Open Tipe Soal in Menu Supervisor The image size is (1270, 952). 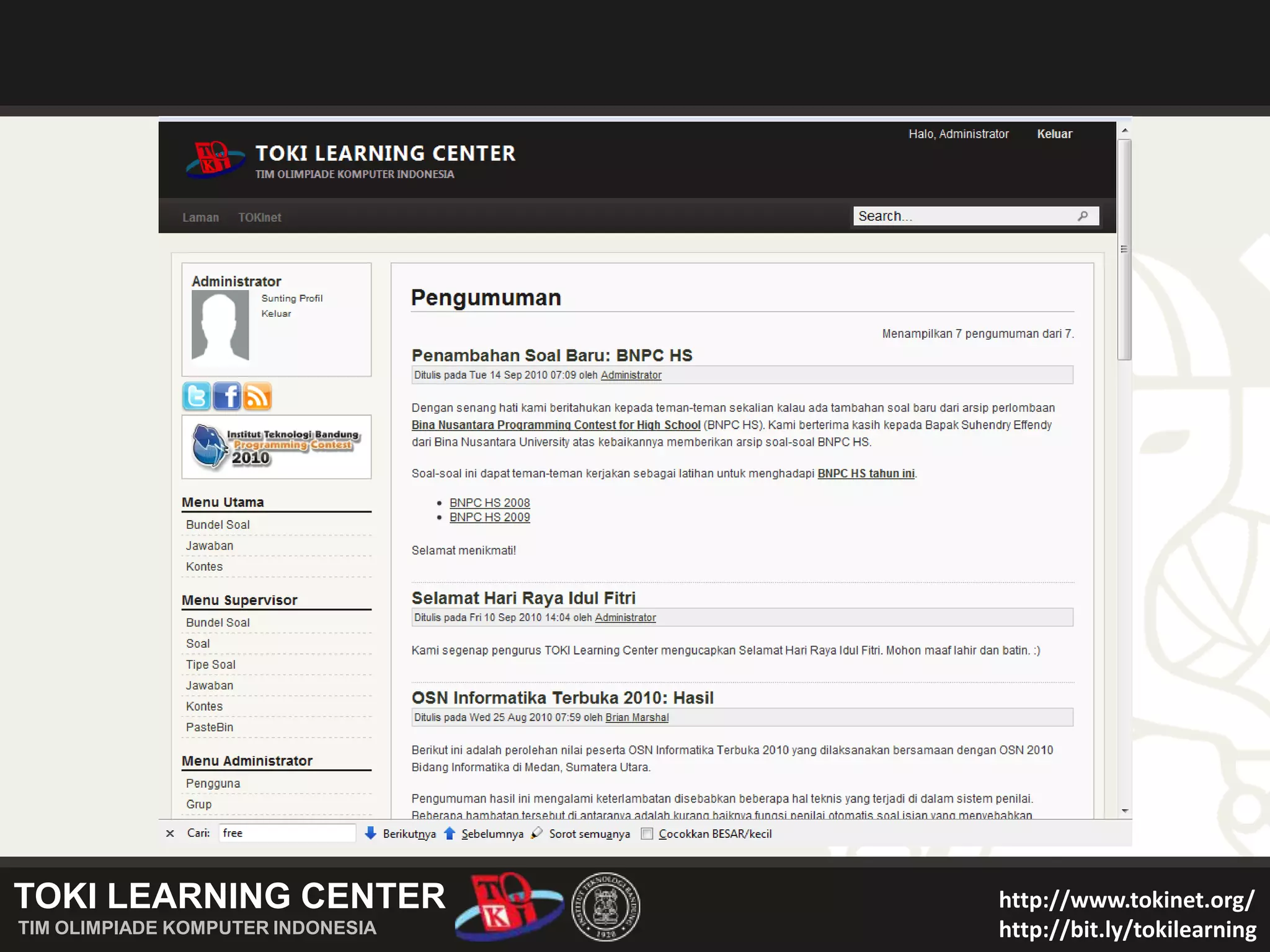(211, 664)
